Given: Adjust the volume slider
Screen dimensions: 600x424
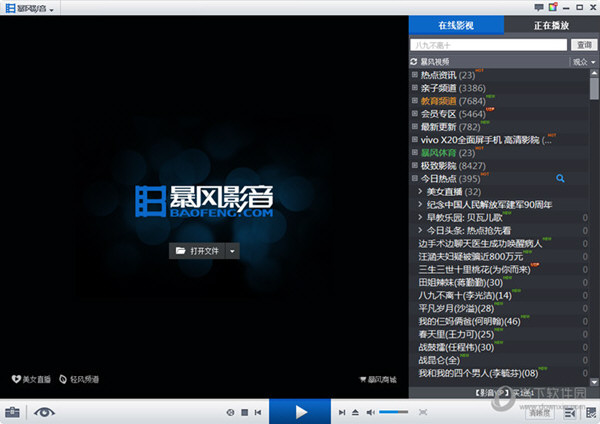Looking at the screenshot, I should coord(393,412).
